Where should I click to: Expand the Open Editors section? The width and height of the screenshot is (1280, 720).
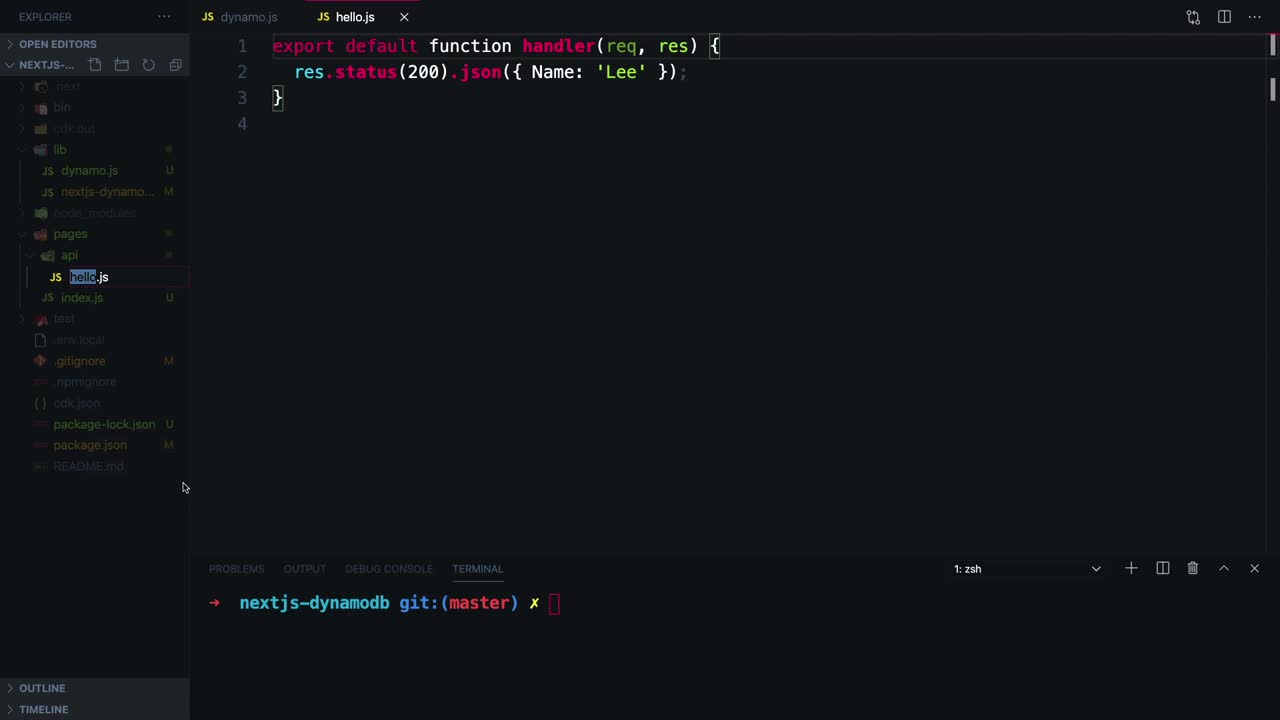point(57,44)
